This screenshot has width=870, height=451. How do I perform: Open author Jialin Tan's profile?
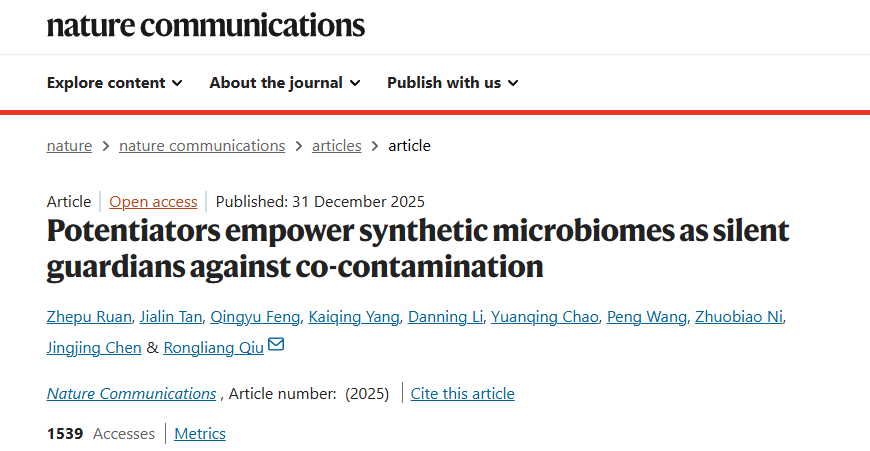169,318
